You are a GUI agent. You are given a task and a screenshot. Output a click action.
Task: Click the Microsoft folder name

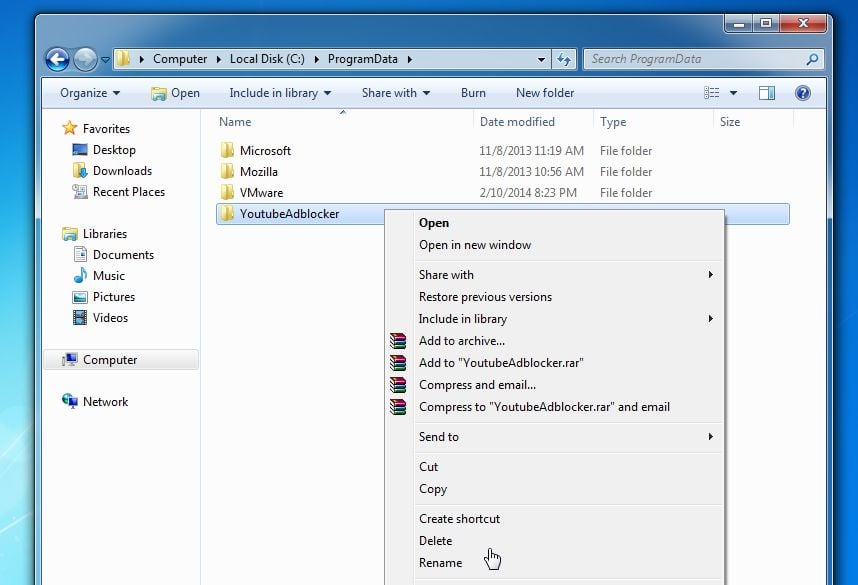point(265,150)
